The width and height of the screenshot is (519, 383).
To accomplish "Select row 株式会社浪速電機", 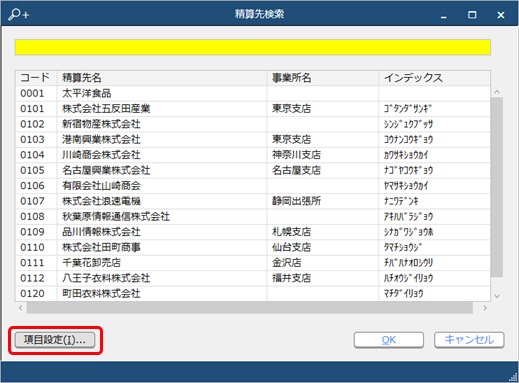I will point(253,201).
